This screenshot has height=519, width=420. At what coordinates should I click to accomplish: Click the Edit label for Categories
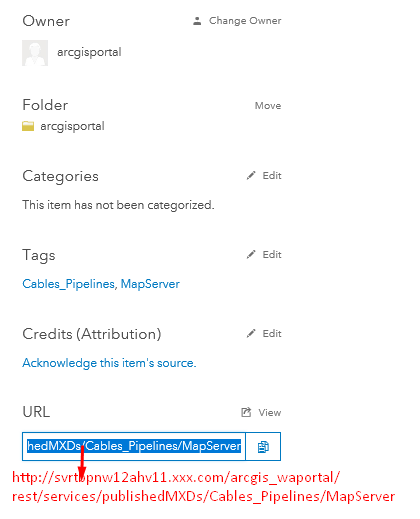tap(272, 175)
